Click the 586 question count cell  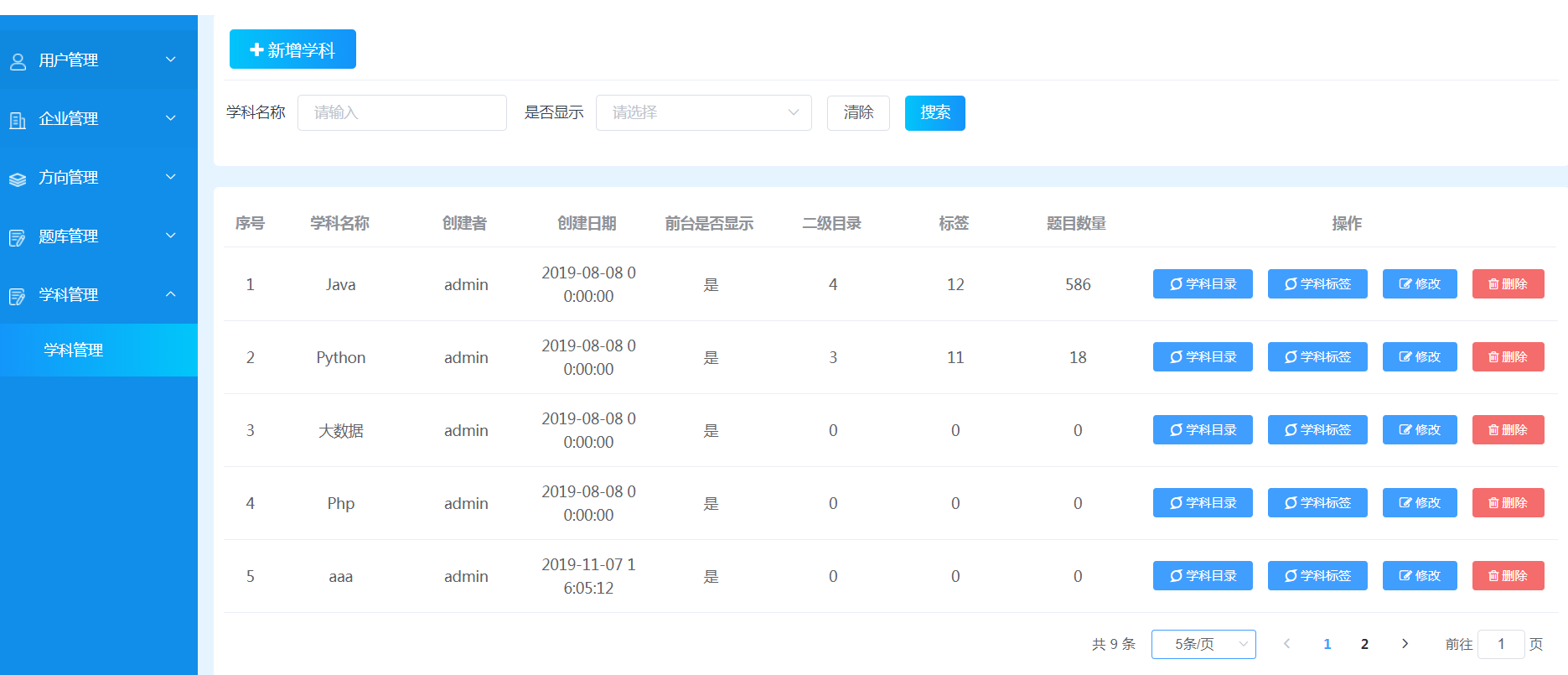click(x=1078, y=284)
